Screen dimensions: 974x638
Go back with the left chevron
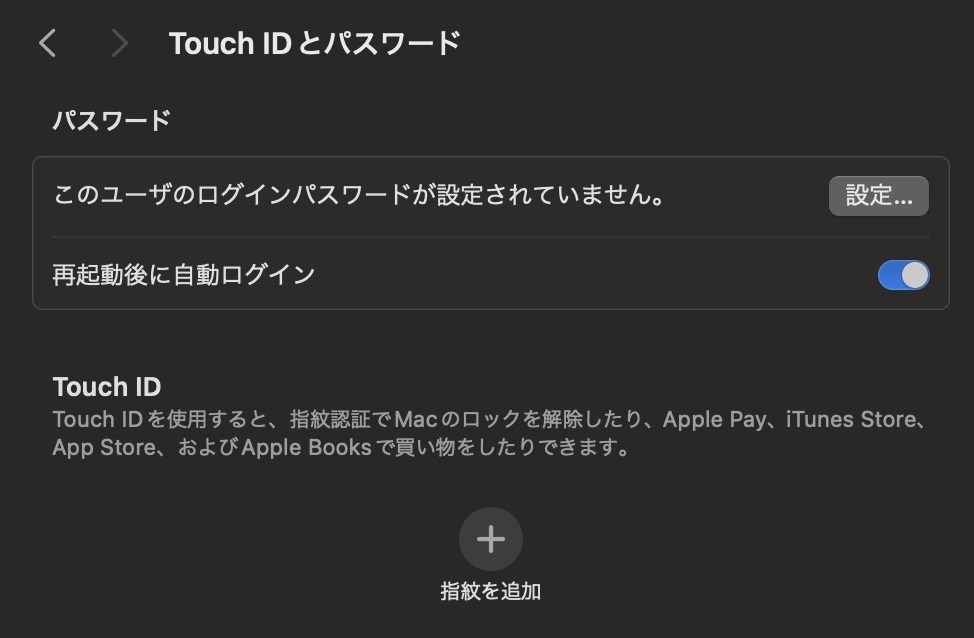[47, 43]
